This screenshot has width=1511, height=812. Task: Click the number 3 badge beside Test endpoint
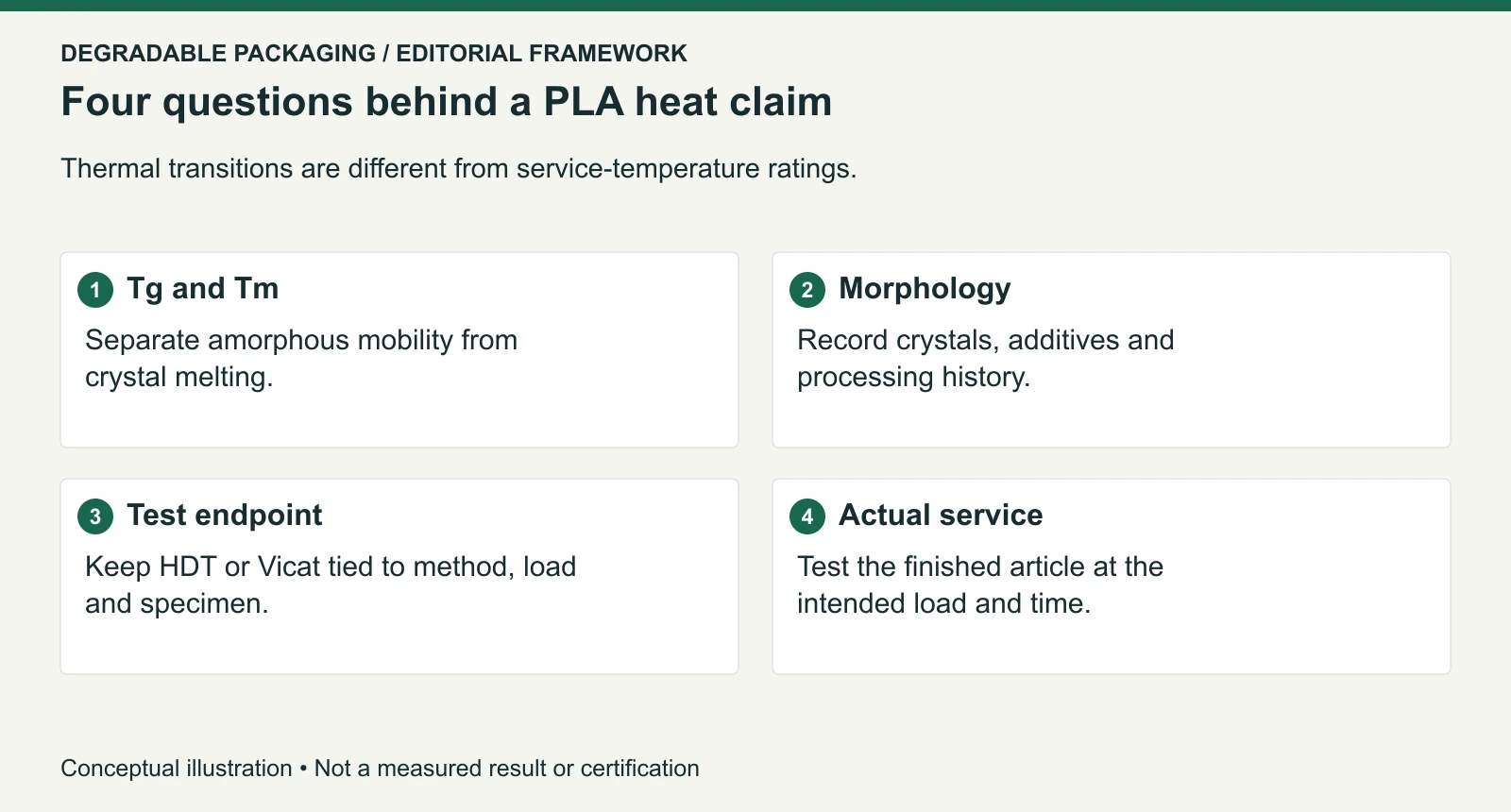(x=95, y=516)
